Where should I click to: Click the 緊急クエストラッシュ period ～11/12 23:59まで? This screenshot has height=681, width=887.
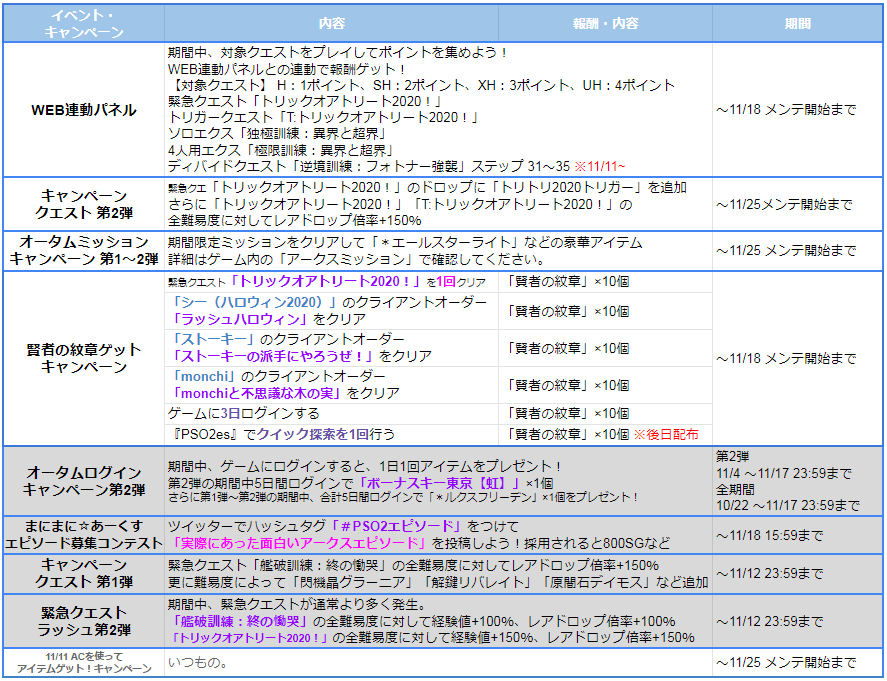769,622
